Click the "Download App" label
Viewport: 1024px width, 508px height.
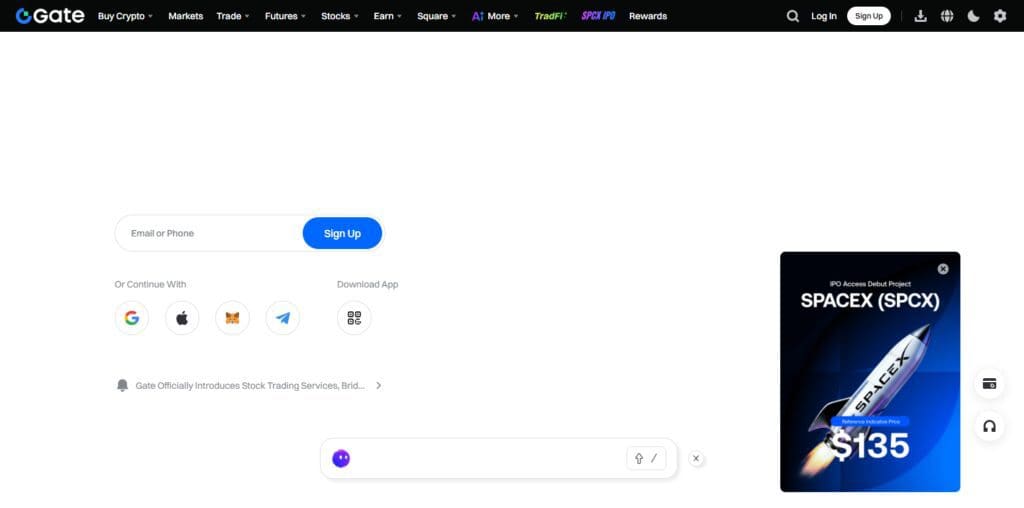pos(367,284)
